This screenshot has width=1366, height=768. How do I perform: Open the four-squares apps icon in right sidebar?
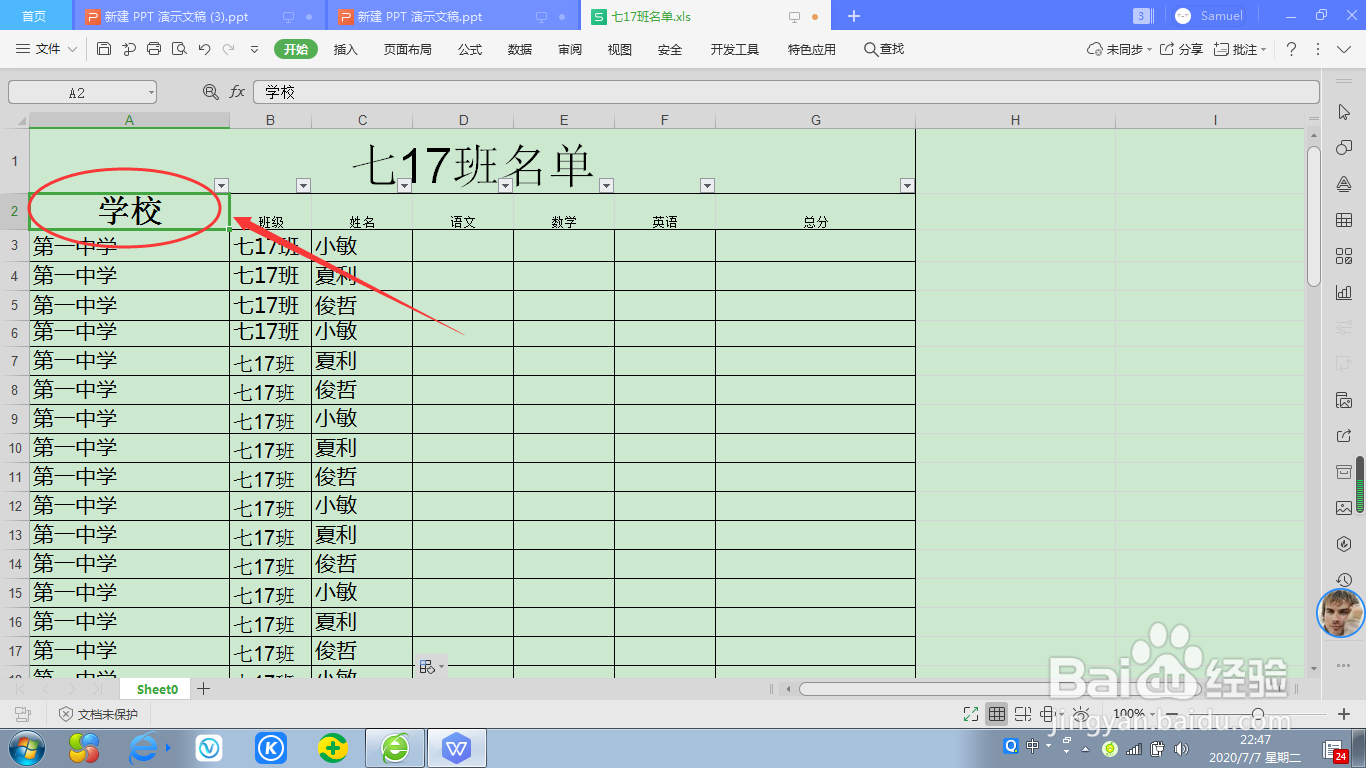(x=1344, y=256)
